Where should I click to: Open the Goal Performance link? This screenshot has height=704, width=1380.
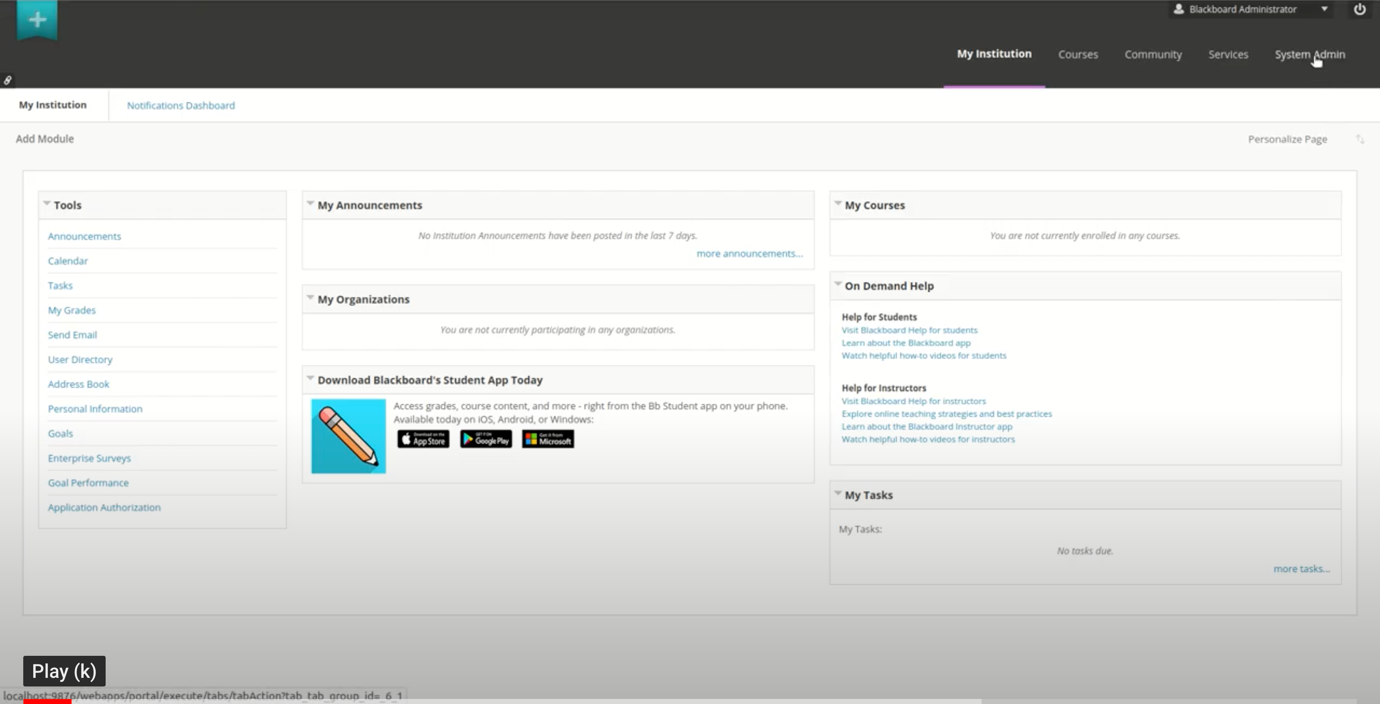(88, 483)
